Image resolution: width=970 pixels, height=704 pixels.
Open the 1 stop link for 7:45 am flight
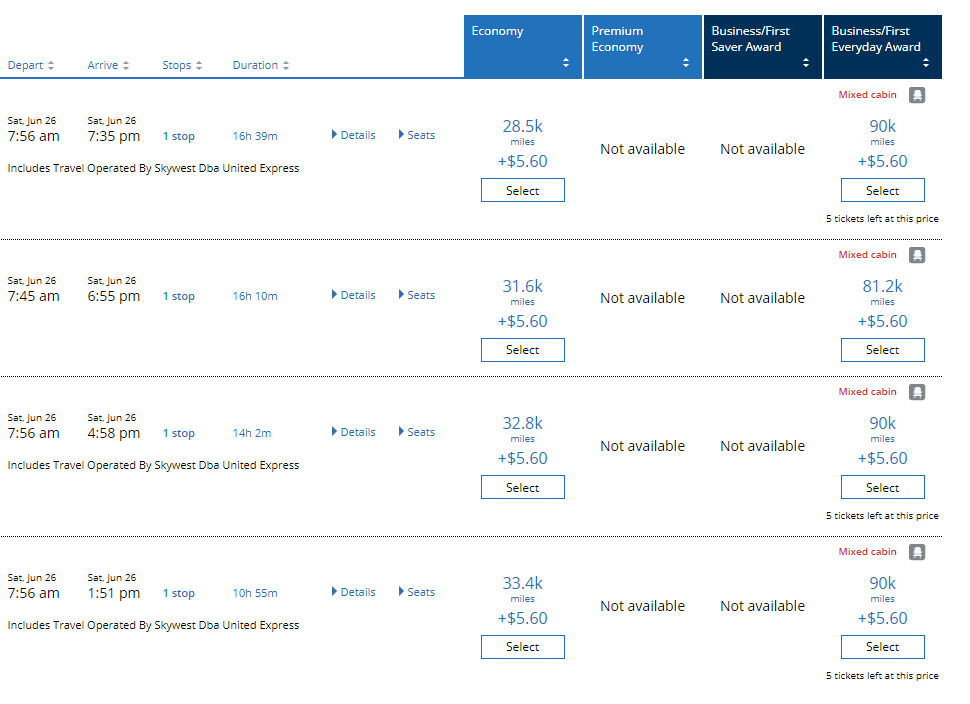pos(179,296)
